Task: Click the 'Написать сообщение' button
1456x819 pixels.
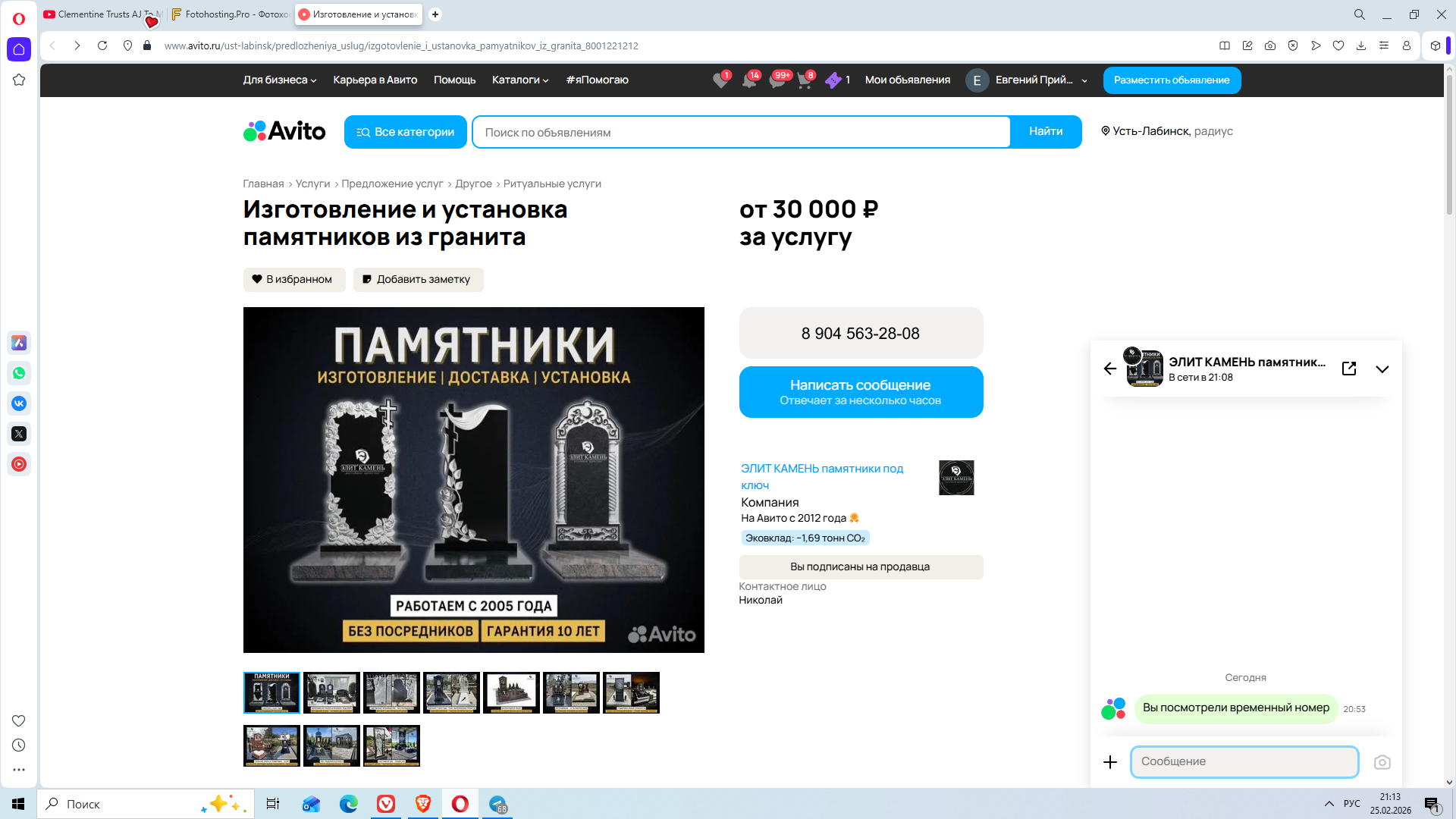Action: coord(860,392)
